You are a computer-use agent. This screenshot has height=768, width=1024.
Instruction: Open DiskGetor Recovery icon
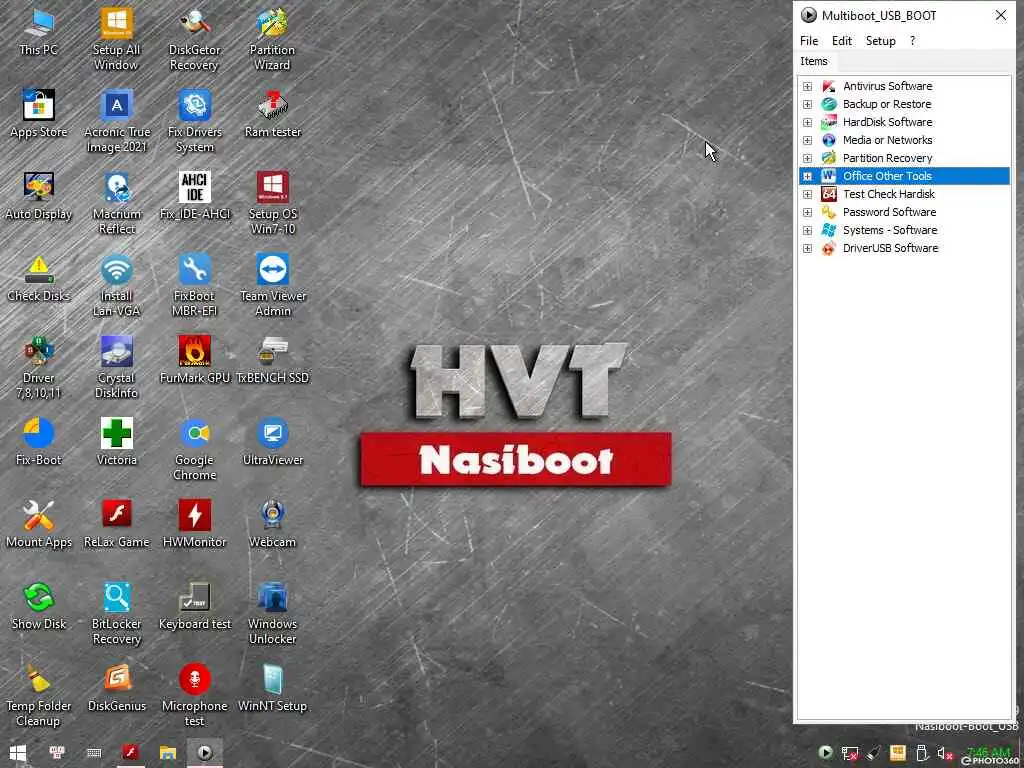point(195,39)
